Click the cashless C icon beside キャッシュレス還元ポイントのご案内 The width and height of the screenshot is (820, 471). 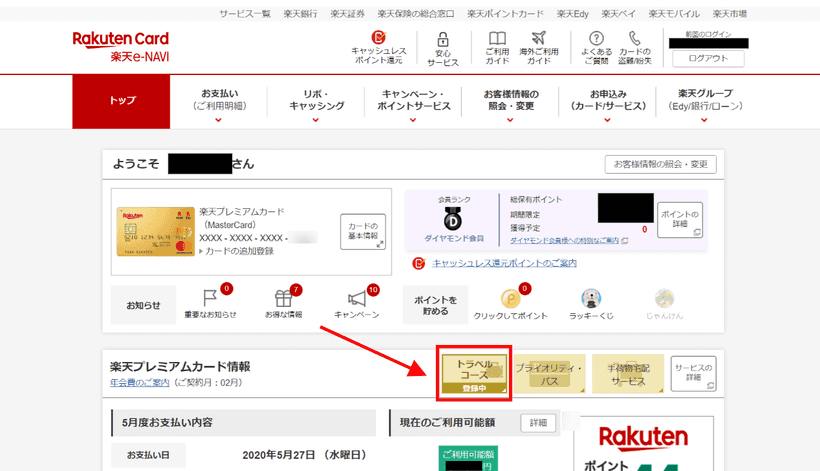(x=418, y=263)
